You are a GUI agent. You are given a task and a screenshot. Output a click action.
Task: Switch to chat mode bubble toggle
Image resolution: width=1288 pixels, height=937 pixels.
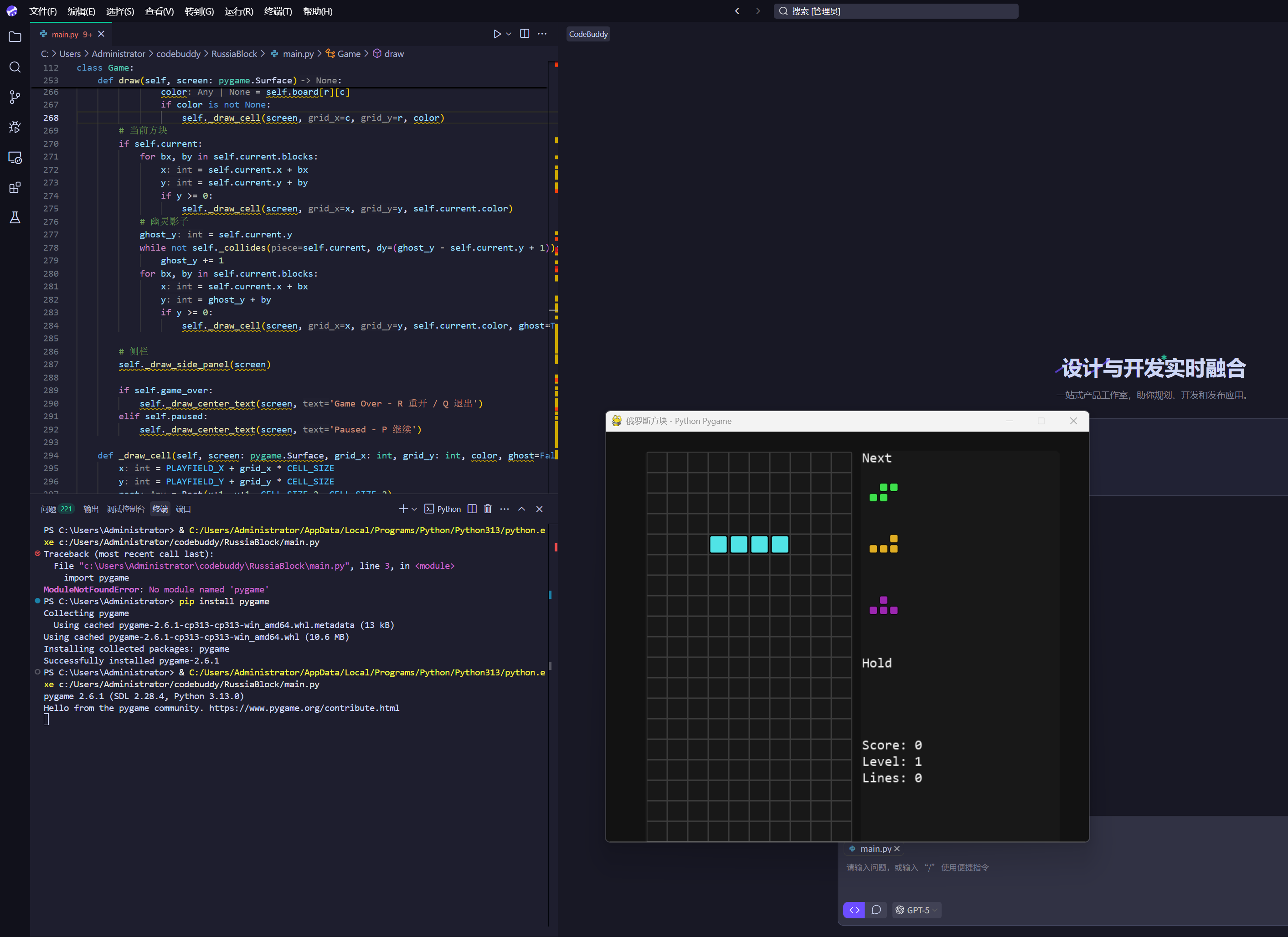pos(876,910)
